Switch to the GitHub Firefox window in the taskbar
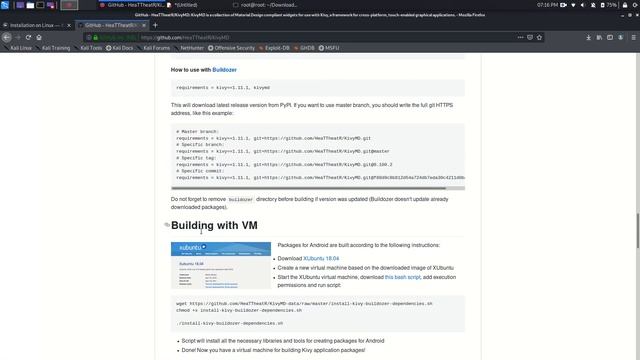 point(131,5)
